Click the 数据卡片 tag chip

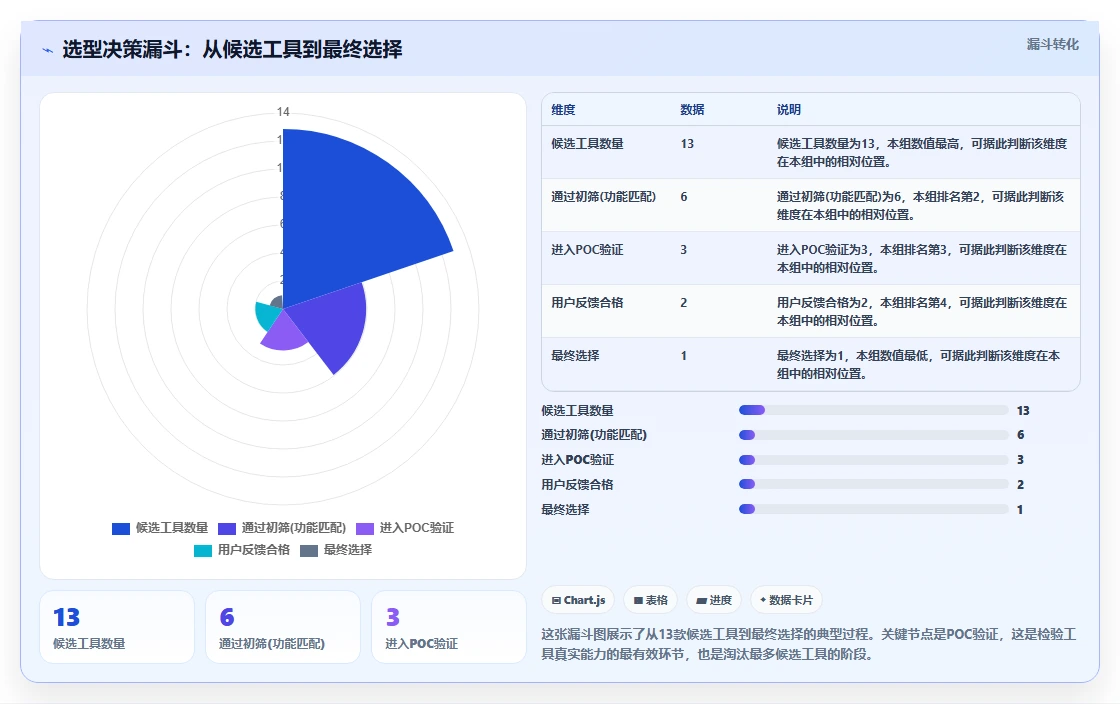click(x=786, y=600)
